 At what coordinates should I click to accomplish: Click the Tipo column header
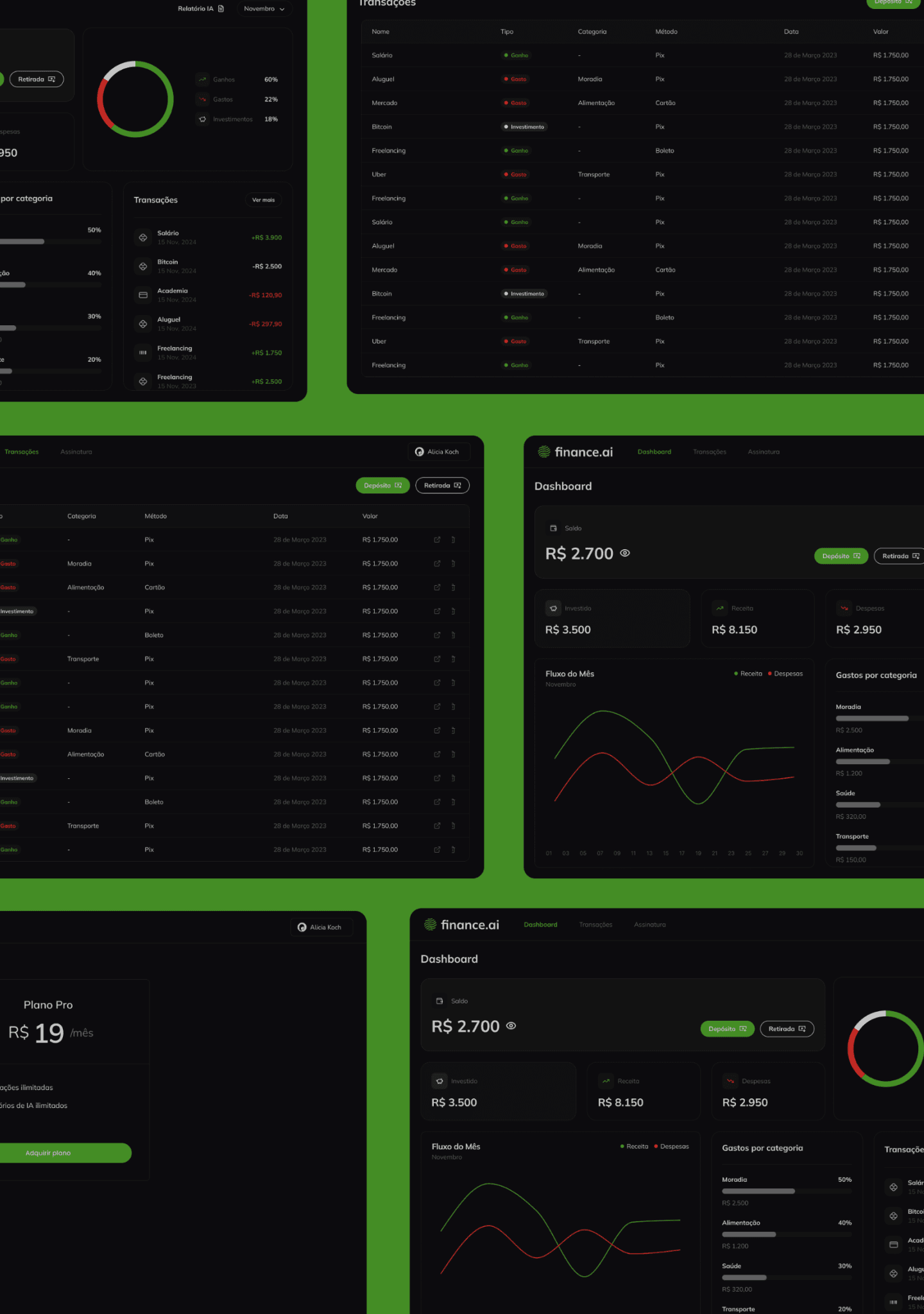coord(507,31)
